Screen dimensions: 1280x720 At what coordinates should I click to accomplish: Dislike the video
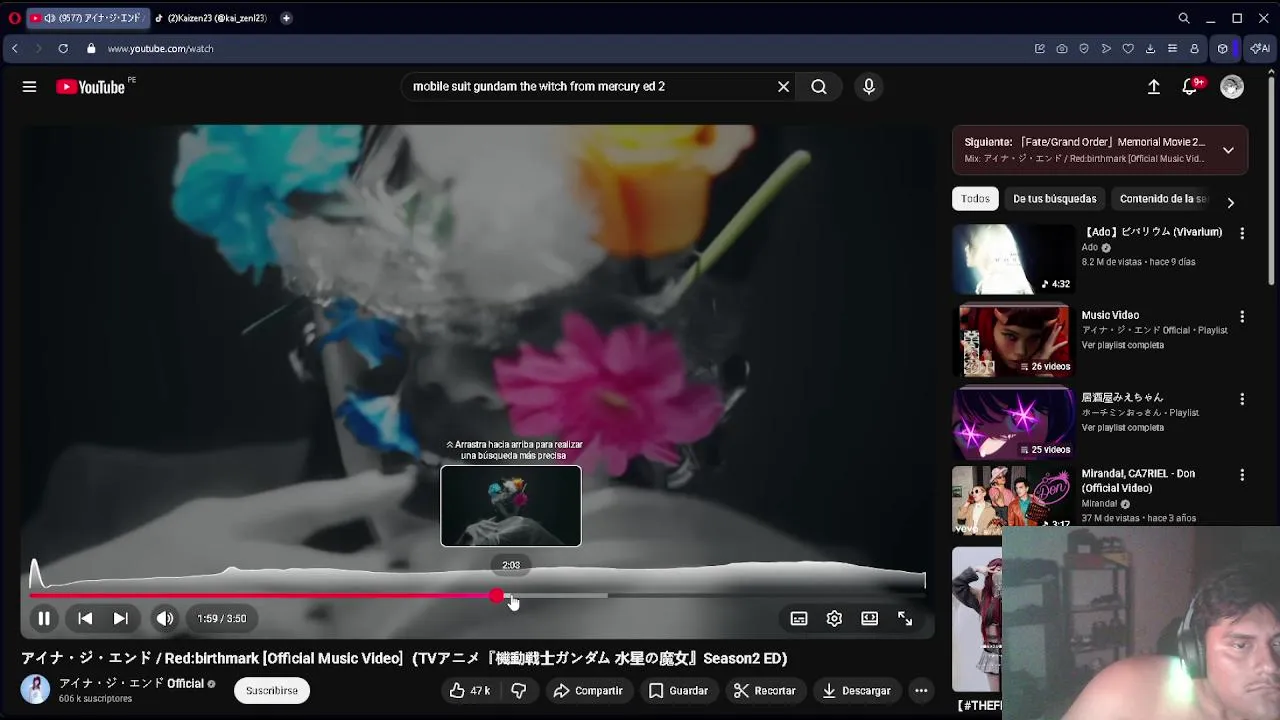point(518,691)
